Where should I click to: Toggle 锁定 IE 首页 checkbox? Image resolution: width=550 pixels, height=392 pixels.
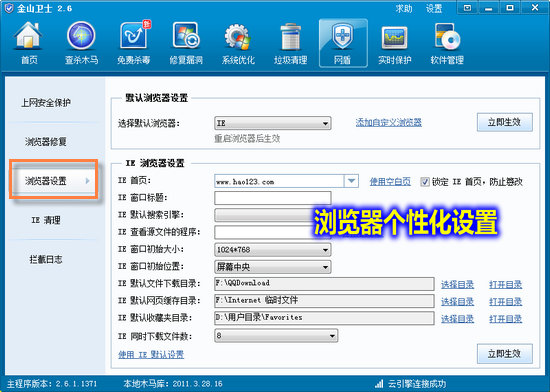(425, 182)
